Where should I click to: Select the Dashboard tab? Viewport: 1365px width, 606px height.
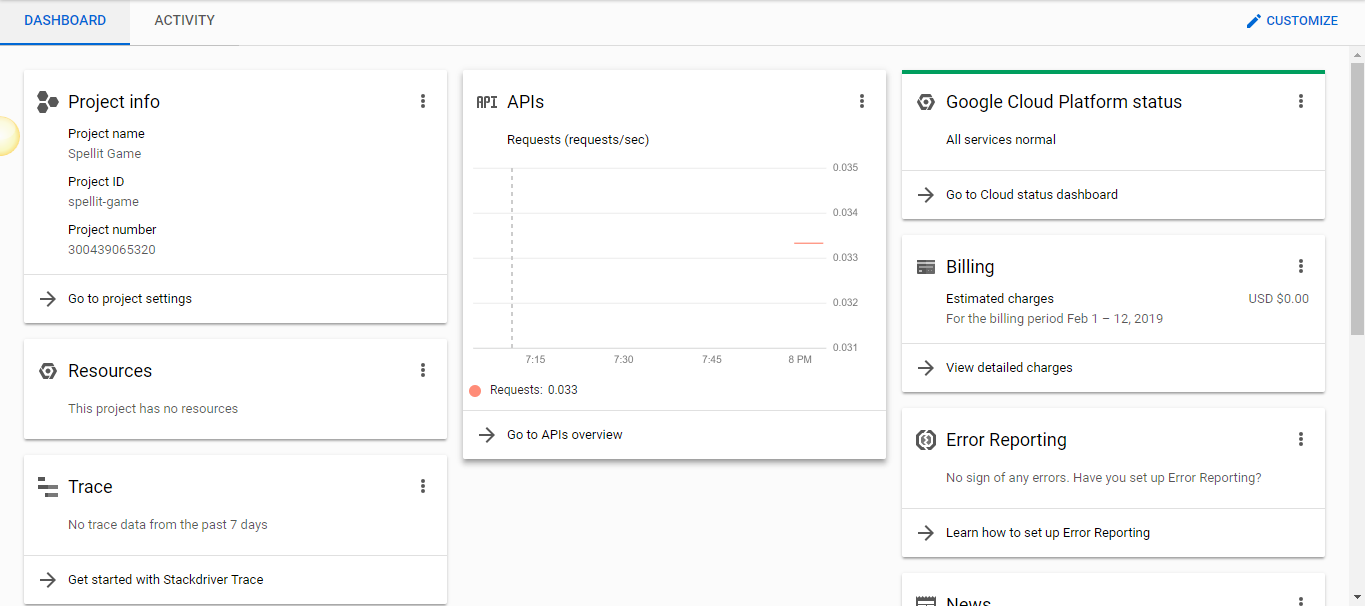coord(65,20)
